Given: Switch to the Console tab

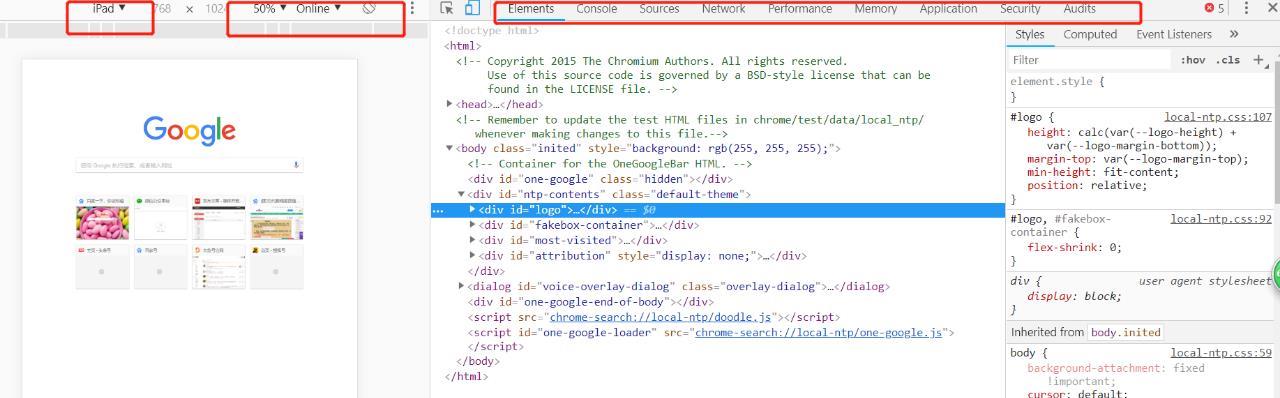Looking at the screenshot, I should (x=596, y=8).
